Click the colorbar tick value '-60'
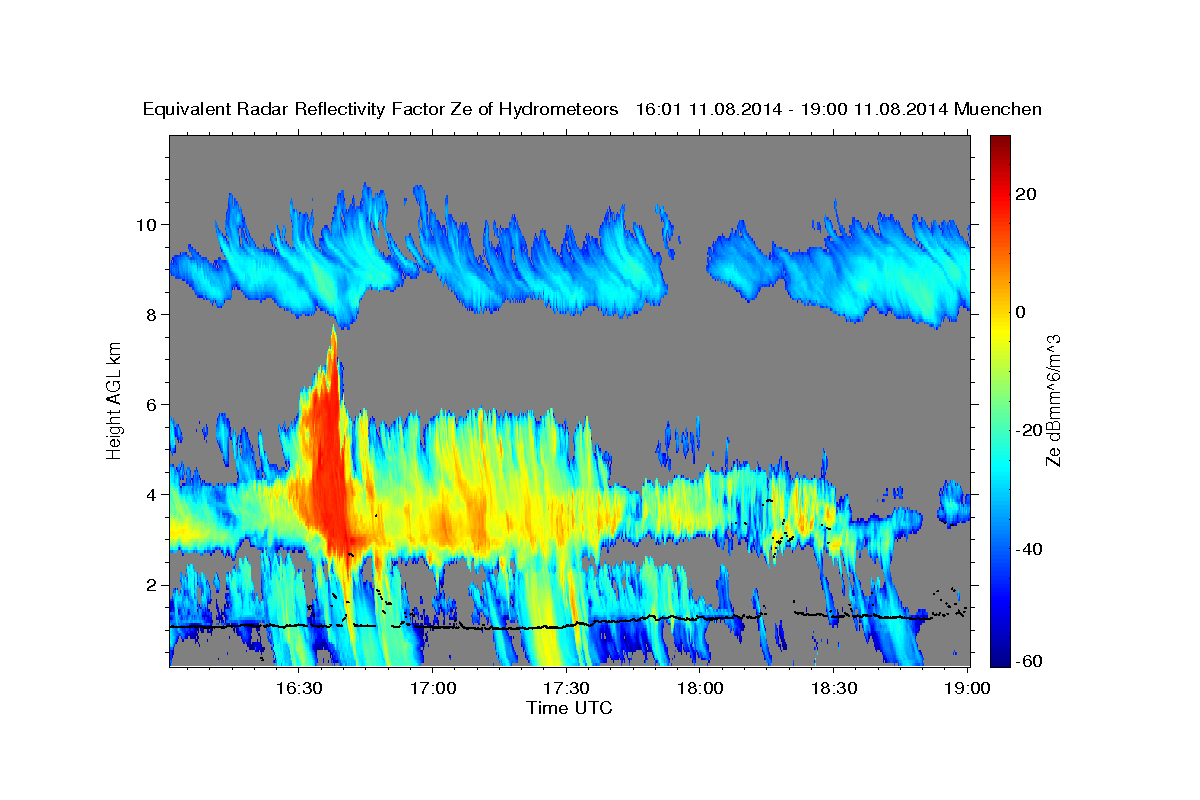The height and width of the screenshot is (800, 1200). pos(1028,661)
